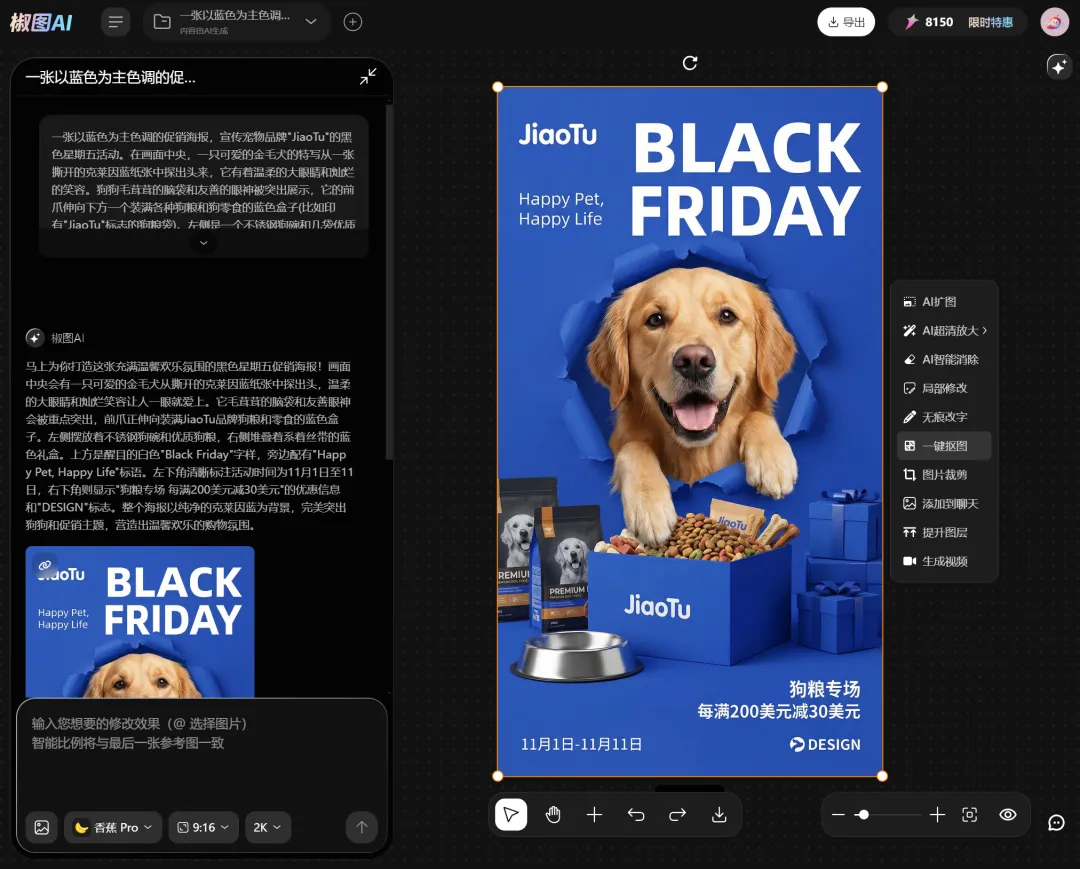The image size is (1080, 869).
Task: Click the zoom slider handle
Action: point(863,815)
